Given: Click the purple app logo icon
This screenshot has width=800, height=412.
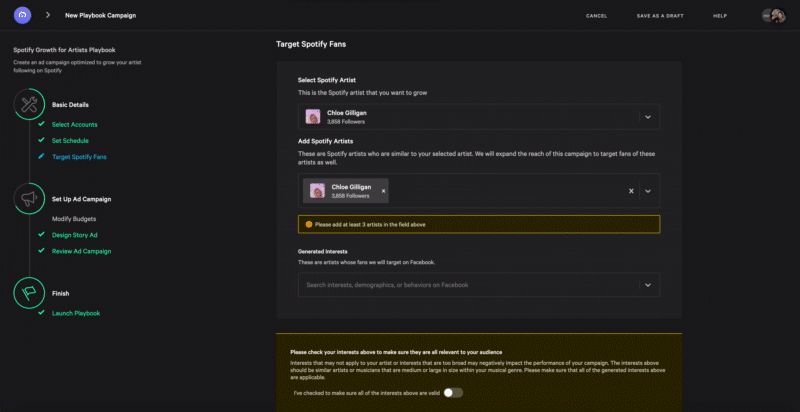Looking at the screenshot, I should [x=23, y=15].
